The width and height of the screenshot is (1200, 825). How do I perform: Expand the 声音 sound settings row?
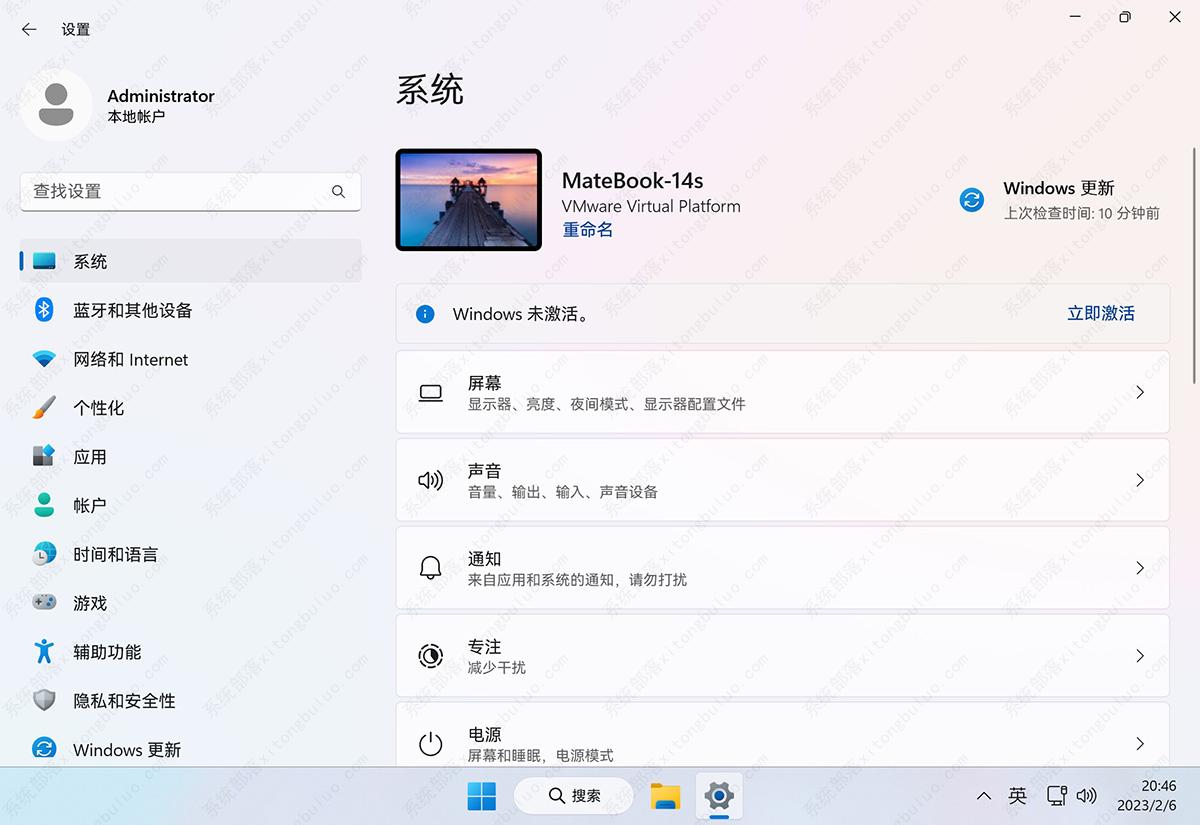[x=782, y=481]
